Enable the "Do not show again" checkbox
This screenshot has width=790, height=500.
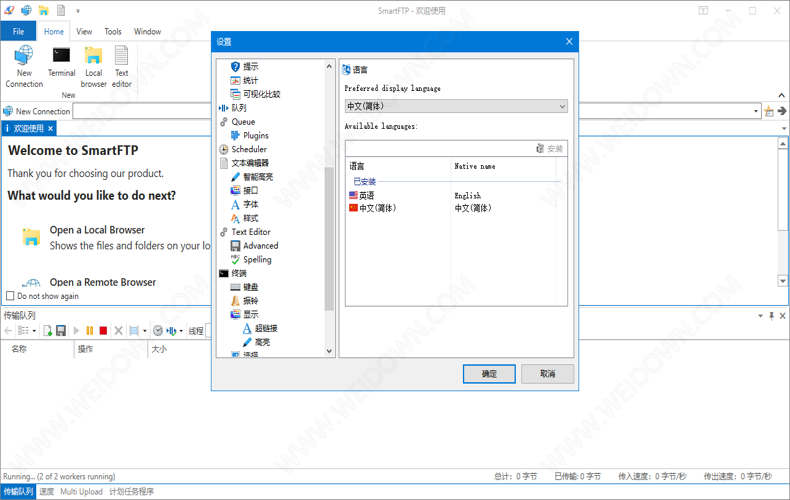pos(11,296)
